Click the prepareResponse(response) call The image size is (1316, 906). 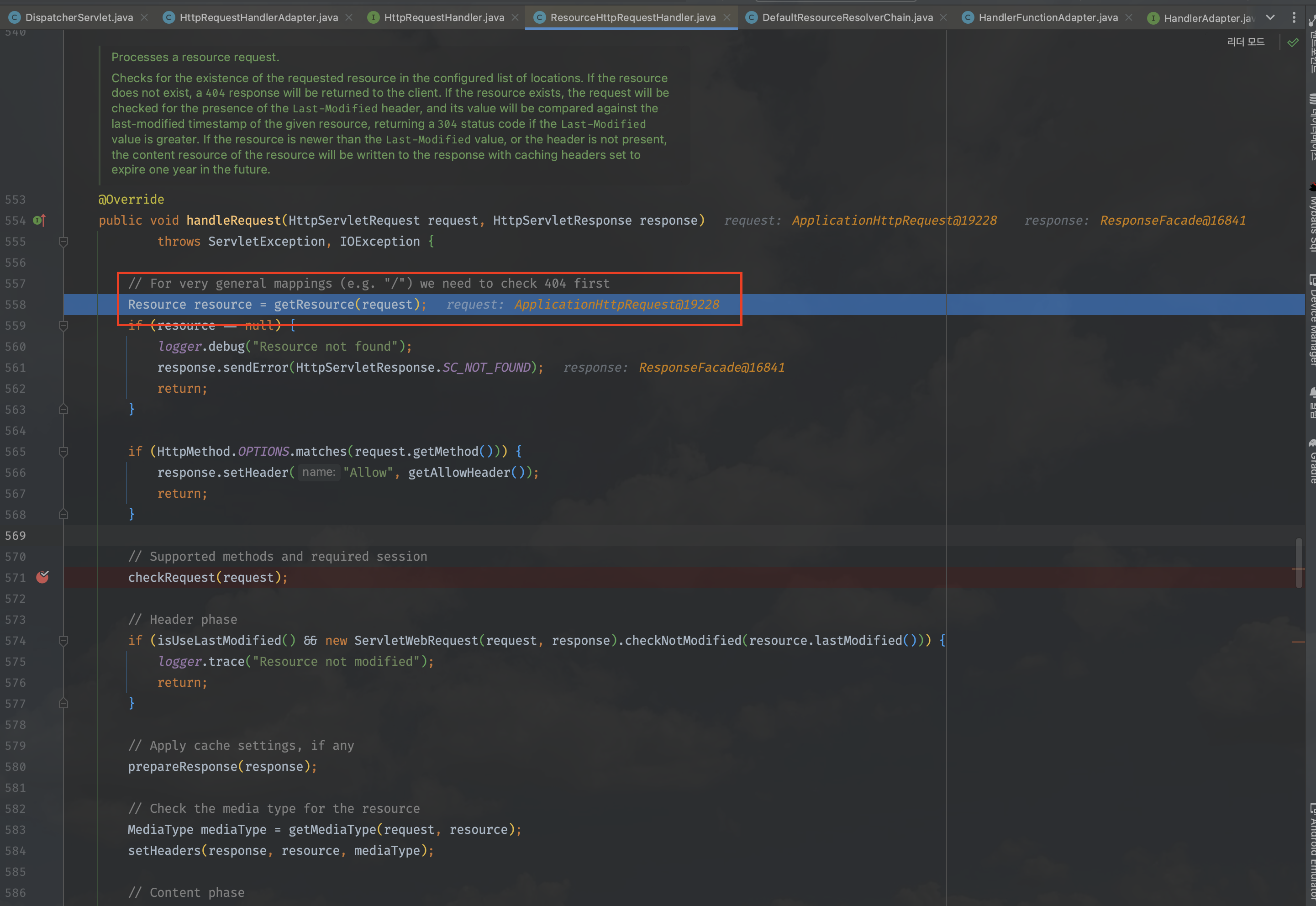point(222,766)
